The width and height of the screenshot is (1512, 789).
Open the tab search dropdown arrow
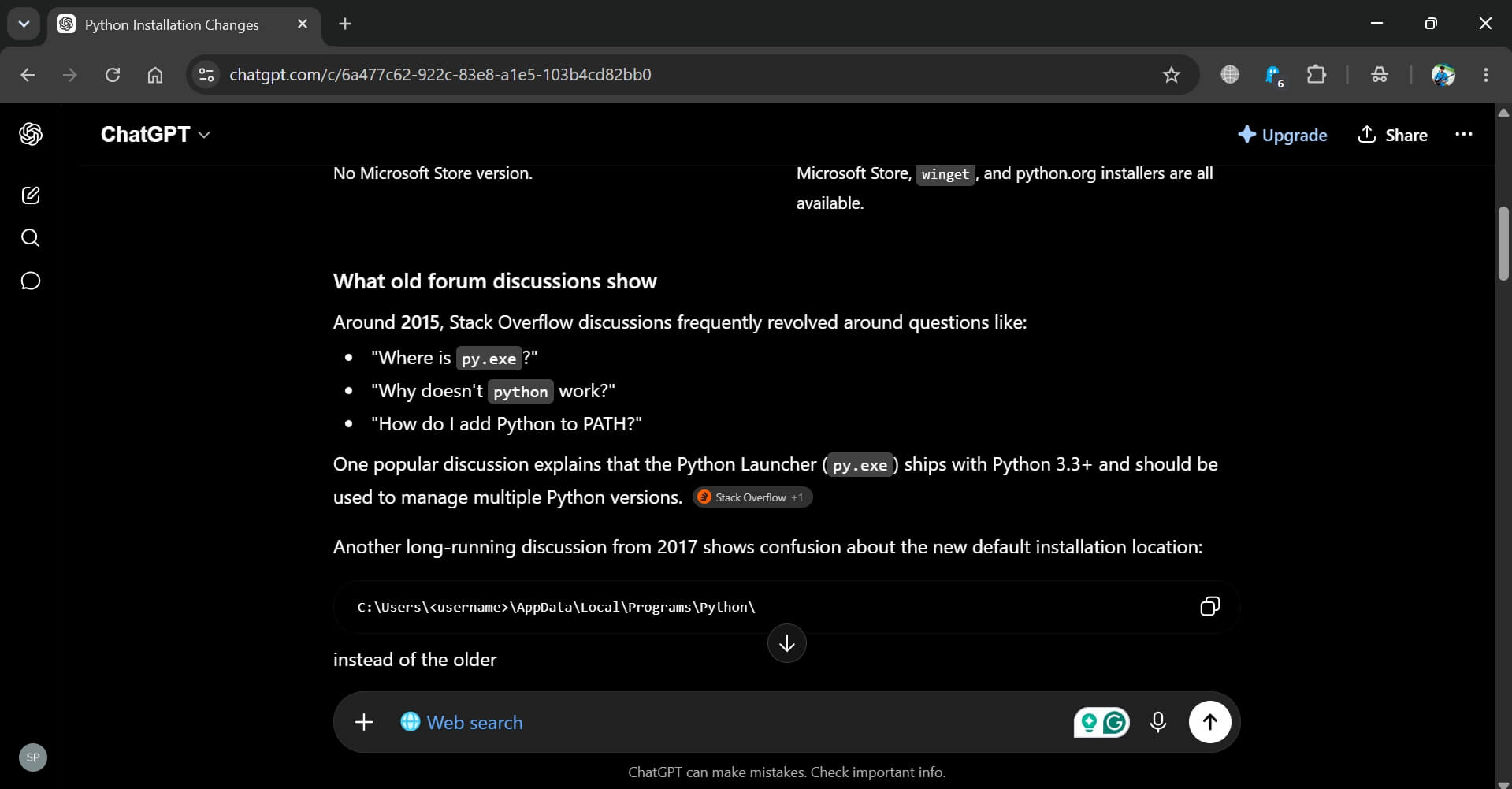(x=24, y=24)
